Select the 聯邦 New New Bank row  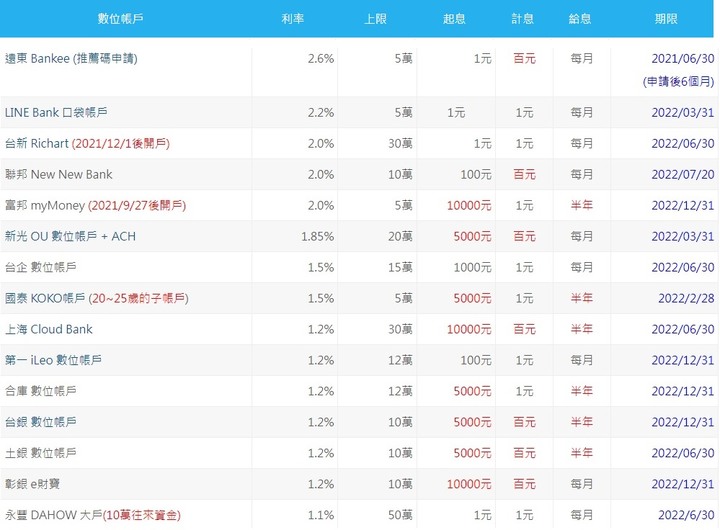click(359, 175)
